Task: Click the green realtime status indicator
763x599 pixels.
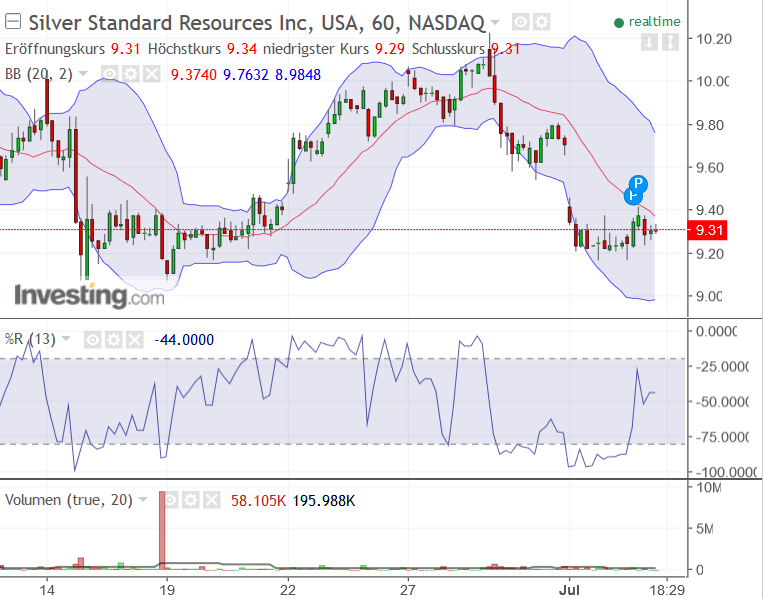Action: tap(647, 22)
